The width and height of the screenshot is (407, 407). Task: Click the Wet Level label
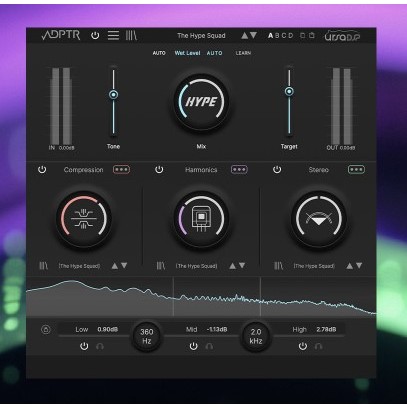coord(187,53)
